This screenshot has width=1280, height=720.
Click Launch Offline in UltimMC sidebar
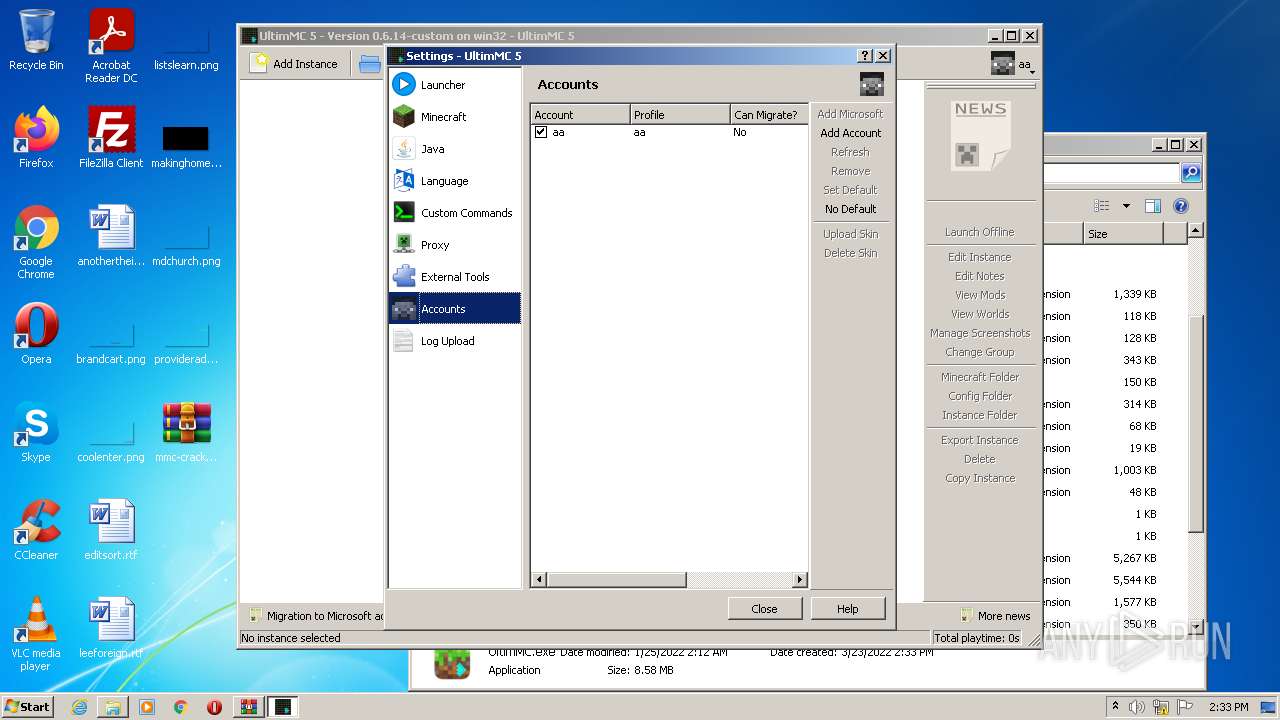(979, 232)
